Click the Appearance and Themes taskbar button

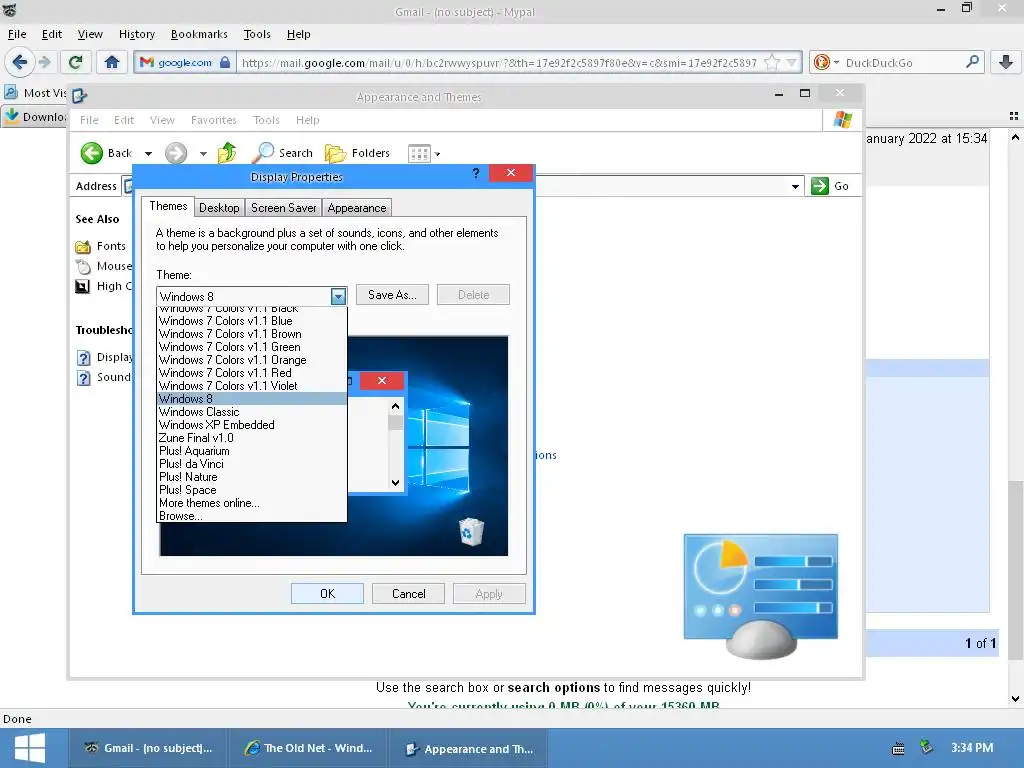coord(469,748)
